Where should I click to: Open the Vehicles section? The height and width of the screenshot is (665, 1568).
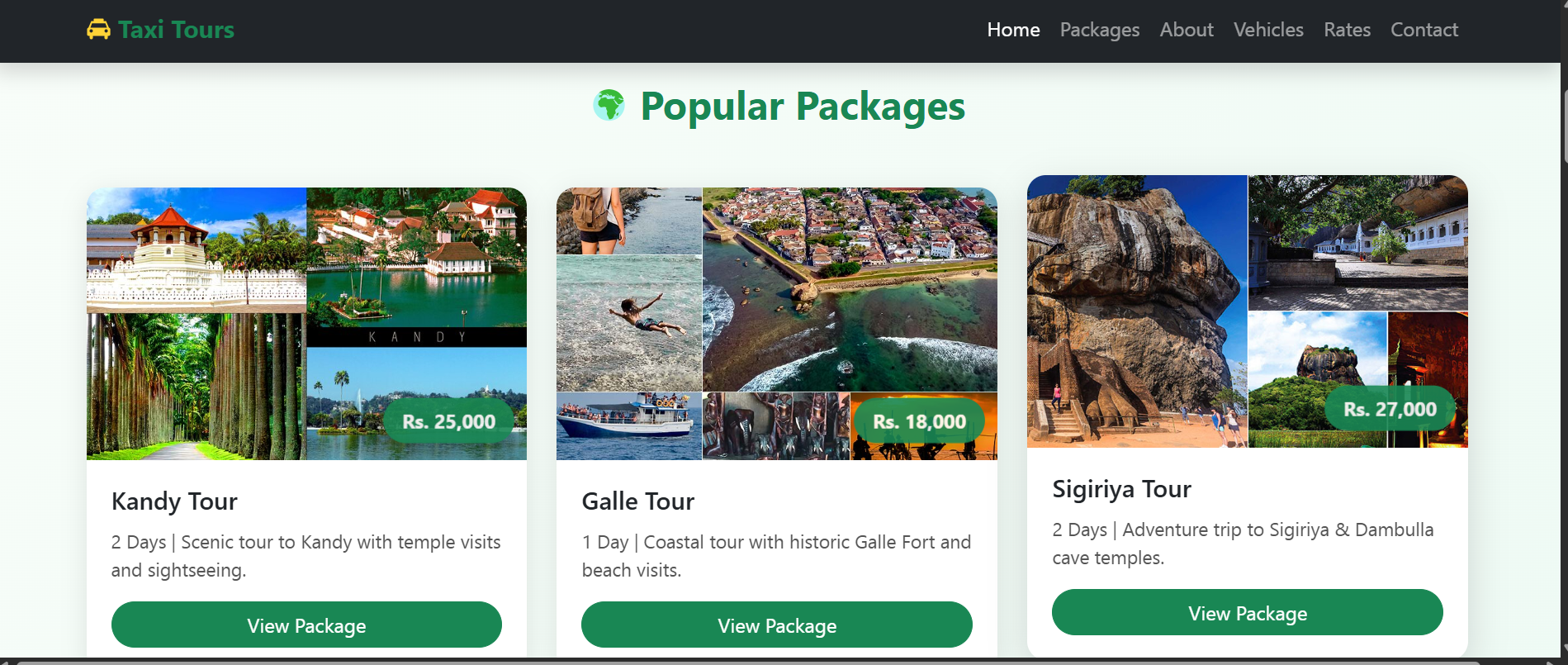click(1267, 30)
